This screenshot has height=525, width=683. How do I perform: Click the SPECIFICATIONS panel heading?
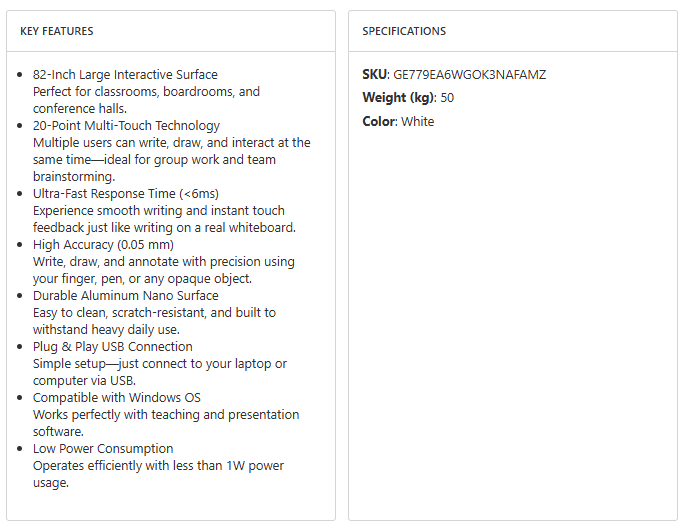click(x=404, y=31)
